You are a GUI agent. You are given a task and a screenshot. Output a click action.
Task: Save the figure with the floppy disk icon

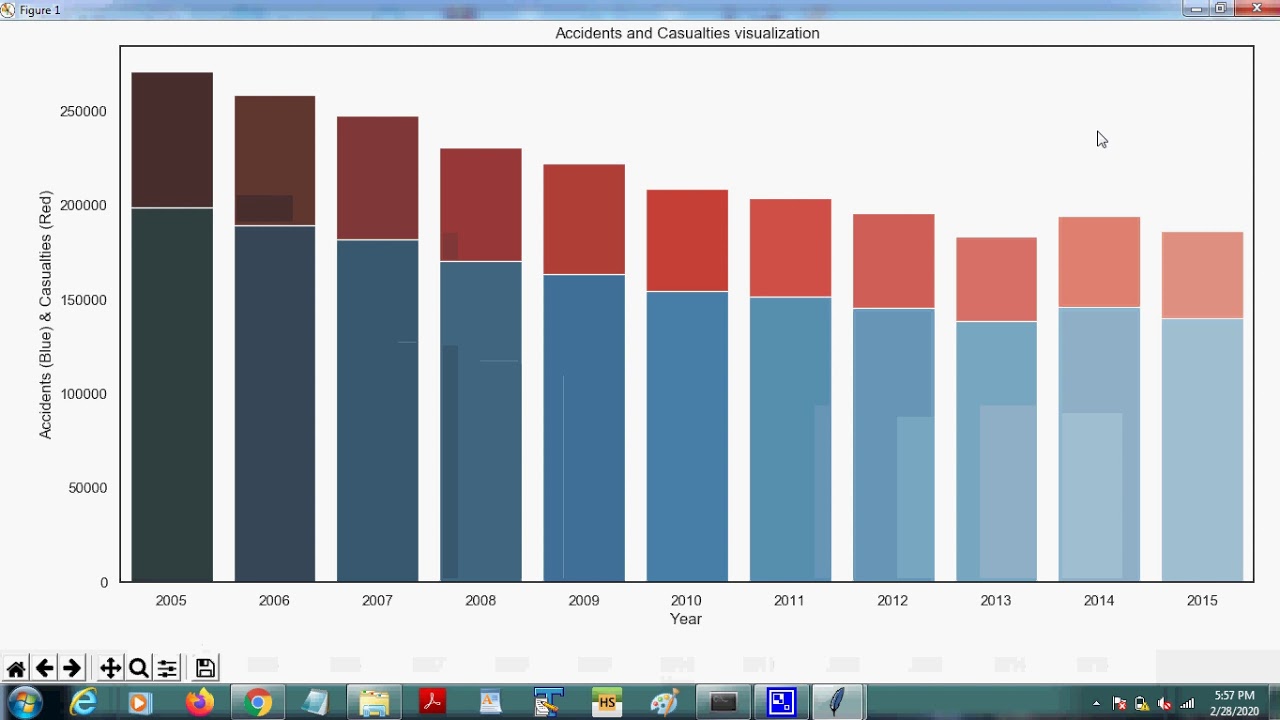205,668
